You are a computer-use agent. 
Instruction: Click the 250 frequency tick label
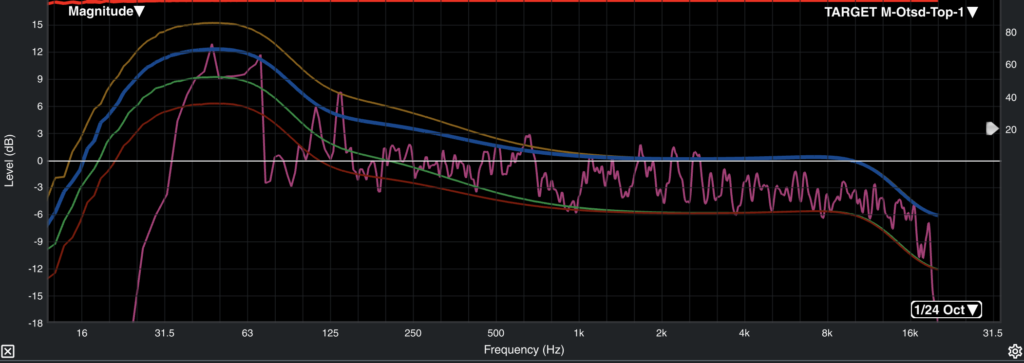click(413, 333)
